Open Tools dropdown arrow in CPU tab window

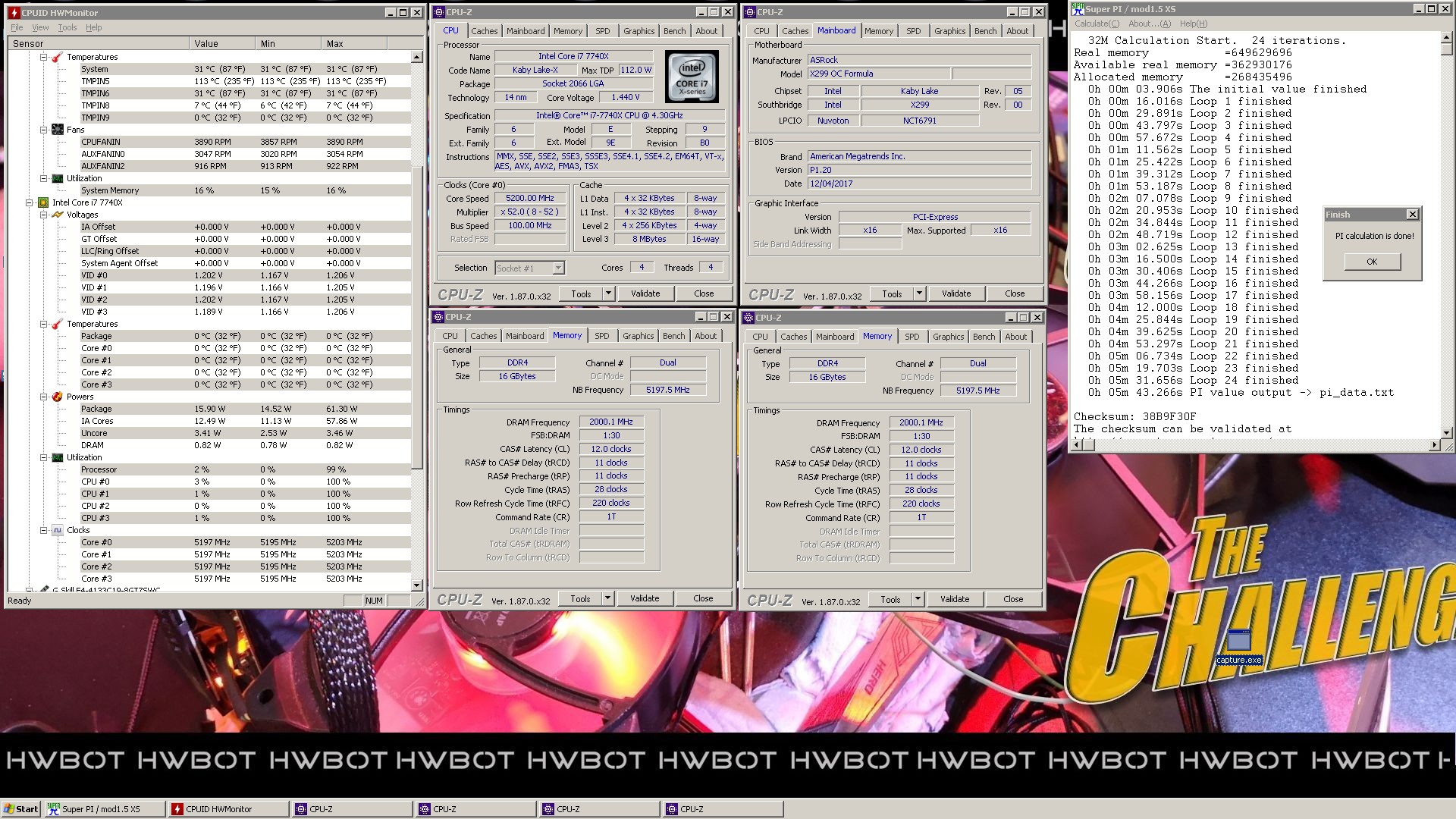tap(607, 293)
